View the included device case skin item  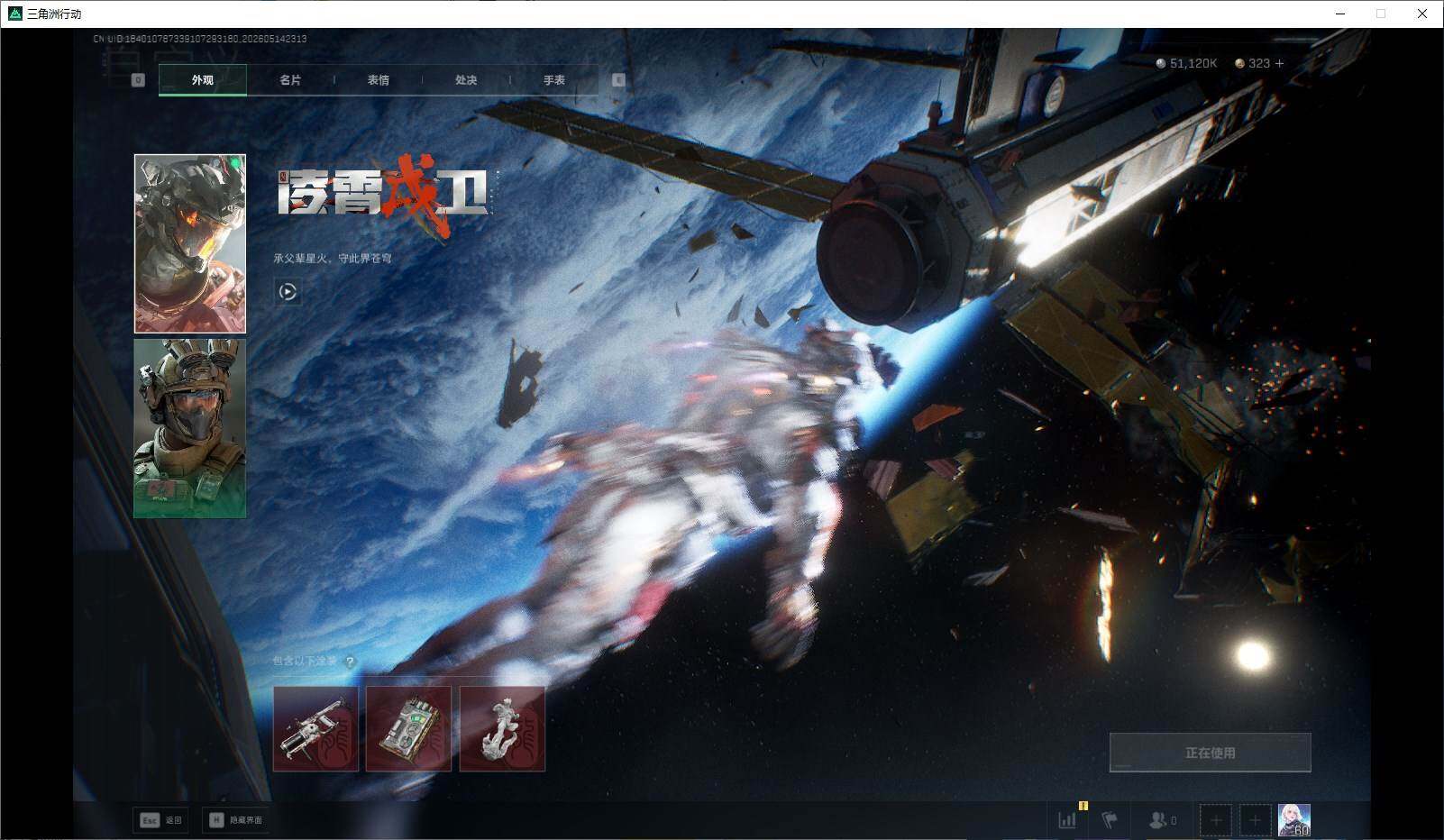[408, 729]
